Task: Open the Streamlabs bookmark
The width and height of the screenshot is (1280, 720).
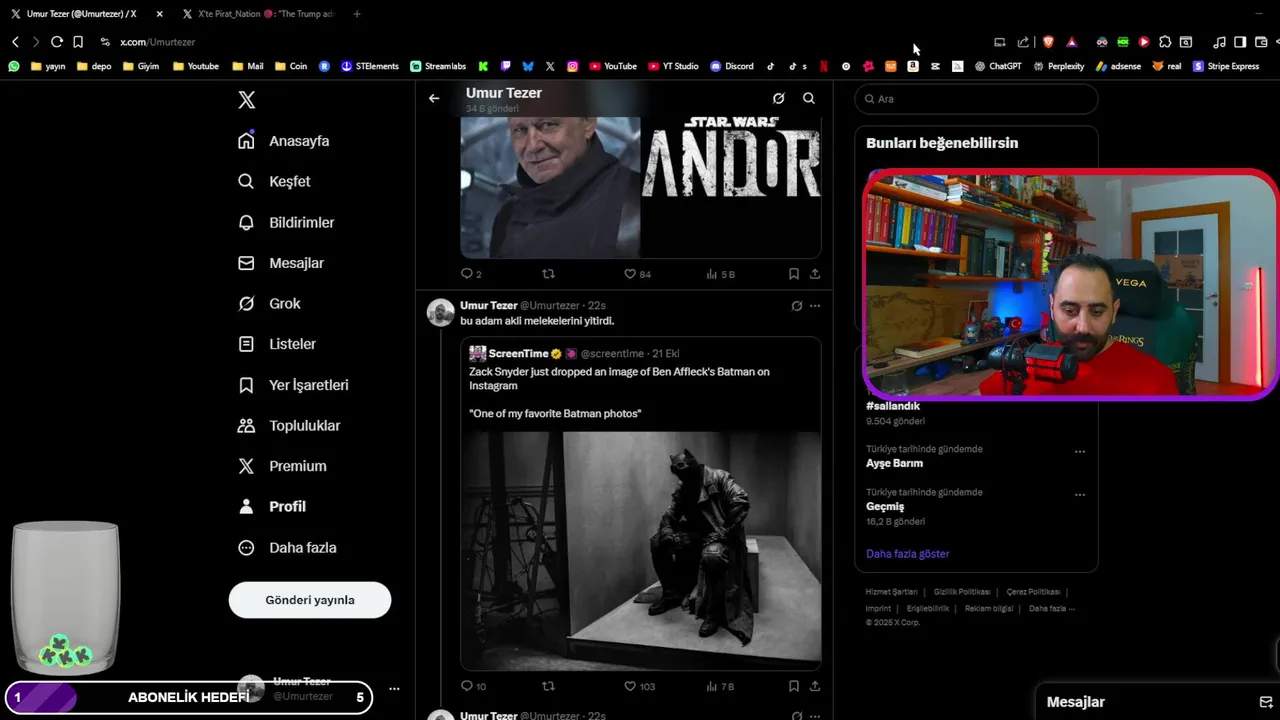Action: coord(438,66)
